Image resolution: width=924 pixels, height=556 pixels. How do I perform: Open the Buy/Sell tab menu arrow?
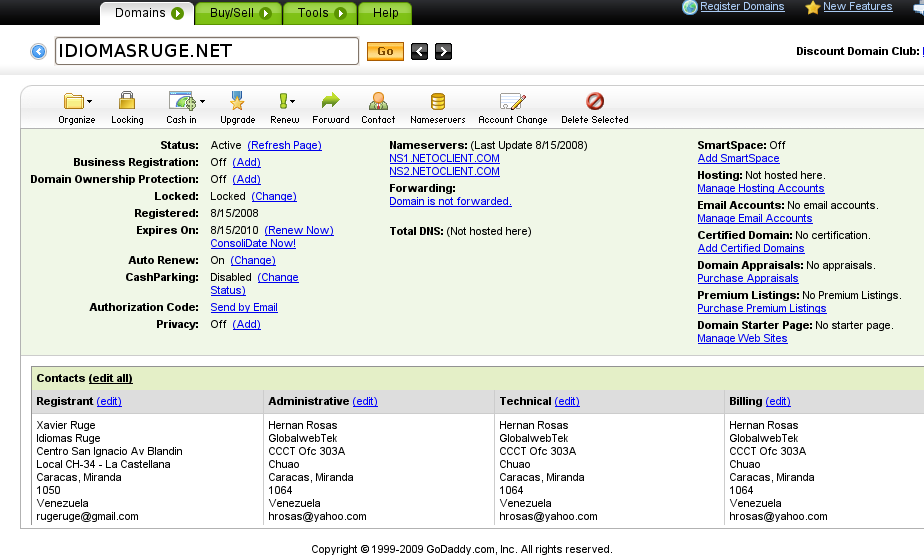point(266,13)
